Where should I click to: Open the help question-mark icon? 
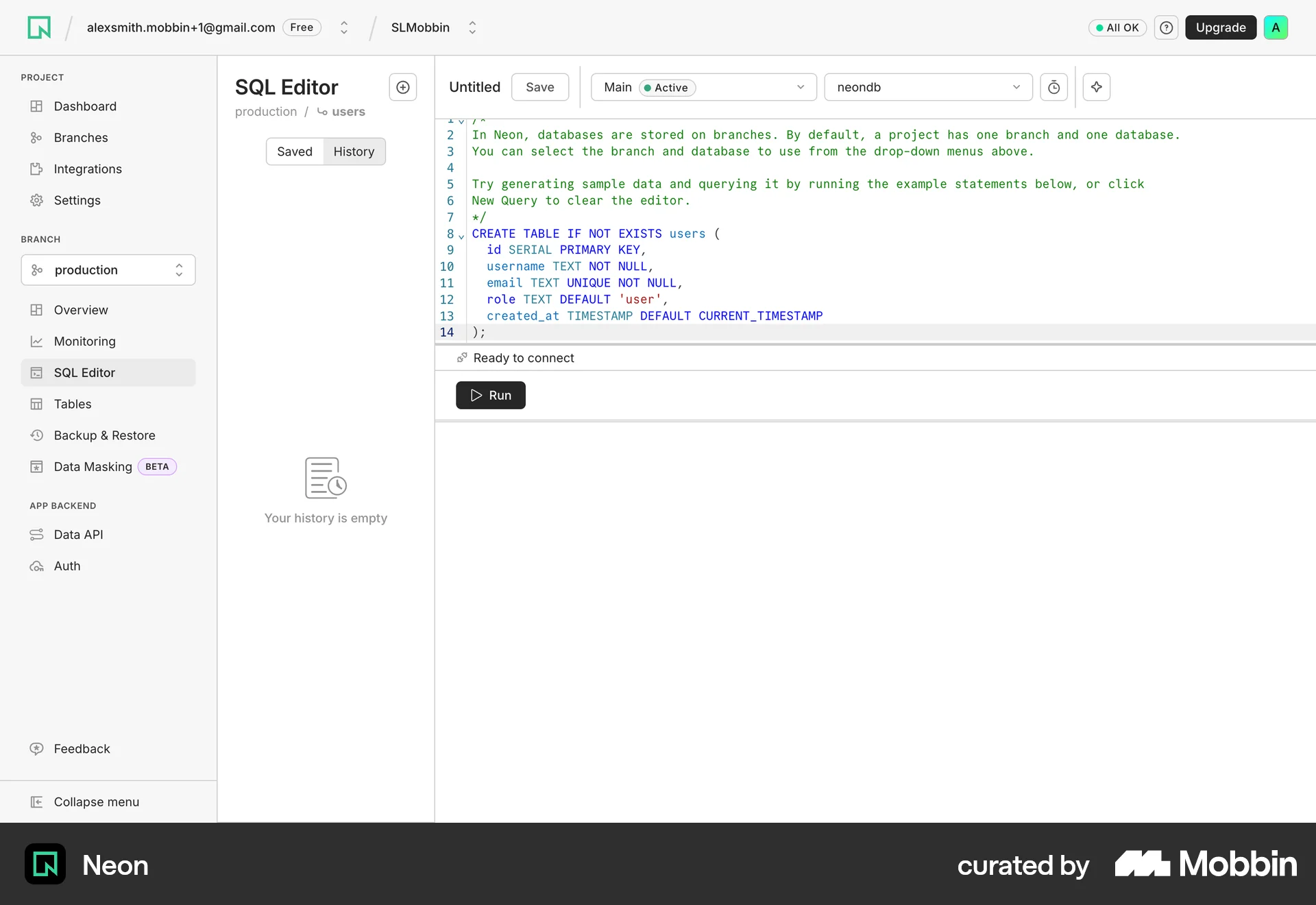point(1166,27)
